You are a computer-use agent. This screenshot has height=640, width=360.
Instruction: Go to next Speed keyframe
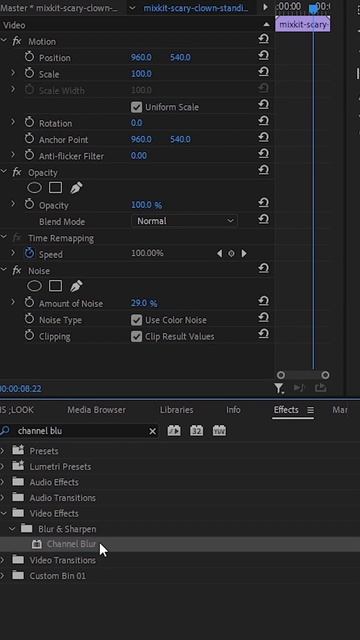pos(244,253)
